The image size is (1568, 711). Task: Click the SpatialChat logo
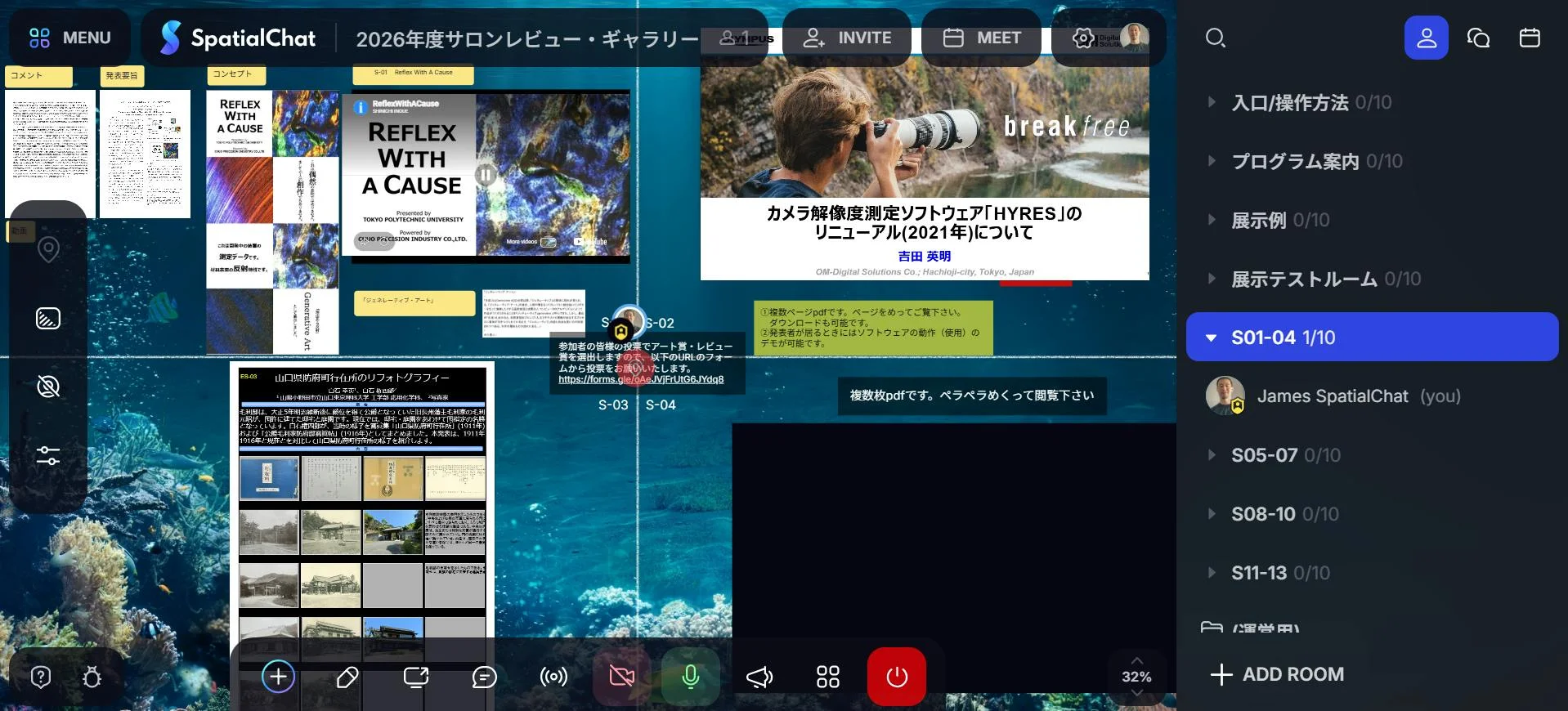pos(238,38)
